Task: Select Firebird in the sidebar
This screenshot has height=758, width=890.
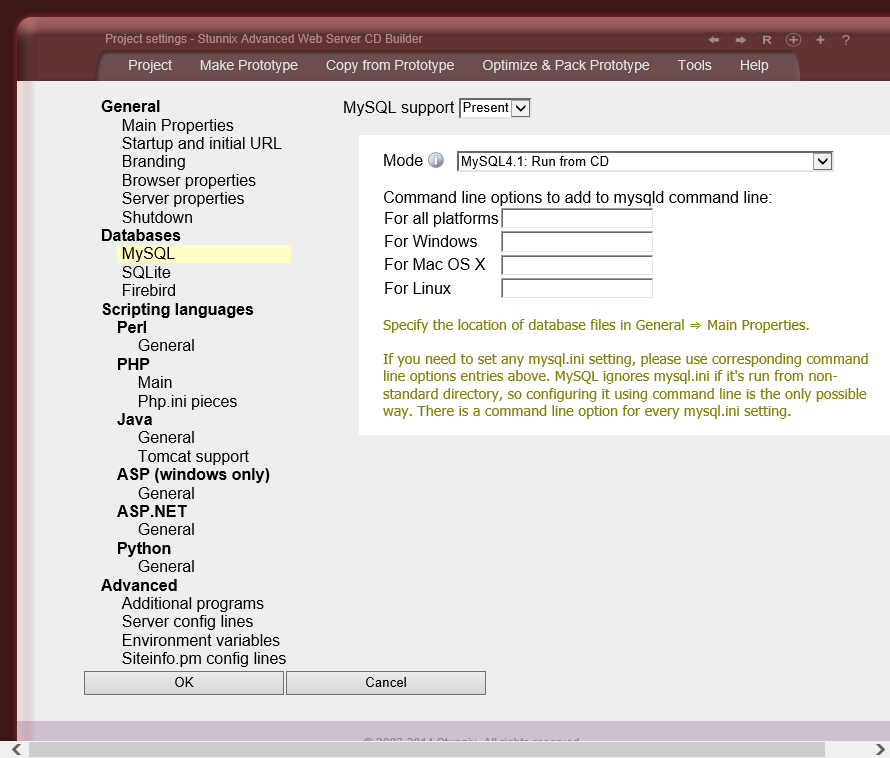Action: (148, 290)
